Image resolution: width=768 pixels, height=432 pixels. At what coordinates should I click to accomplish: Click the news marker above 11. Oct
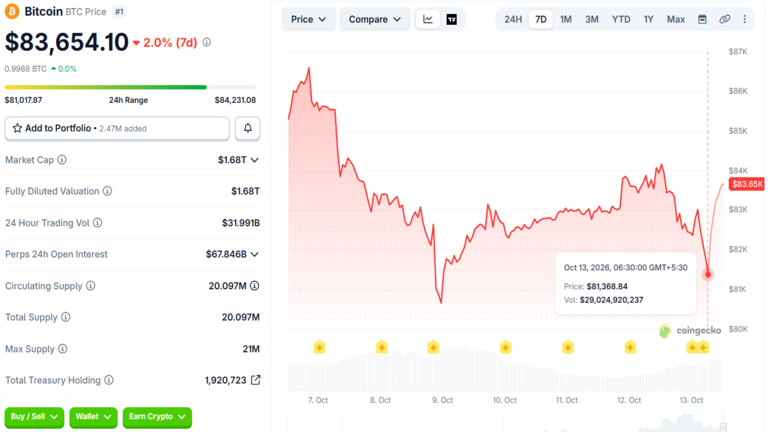point(568,348)
